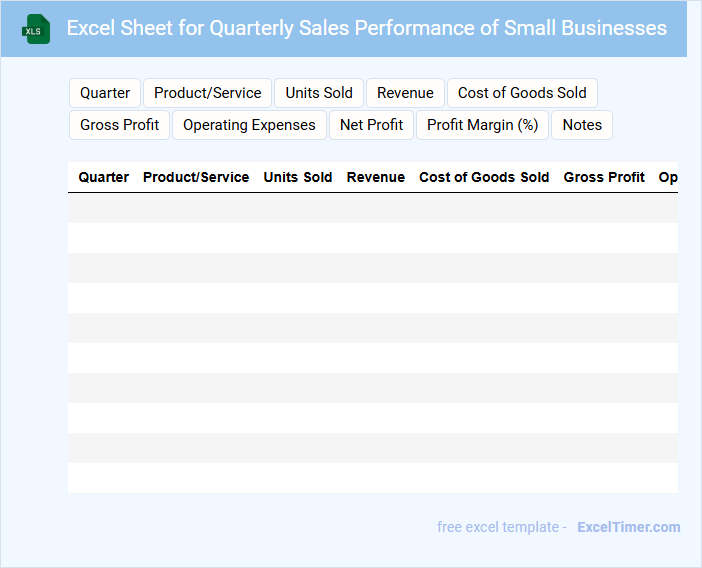Screen dimensions: 702x568
Task: Select the Product/Service table column header
Action: click(x=196, y=177)
